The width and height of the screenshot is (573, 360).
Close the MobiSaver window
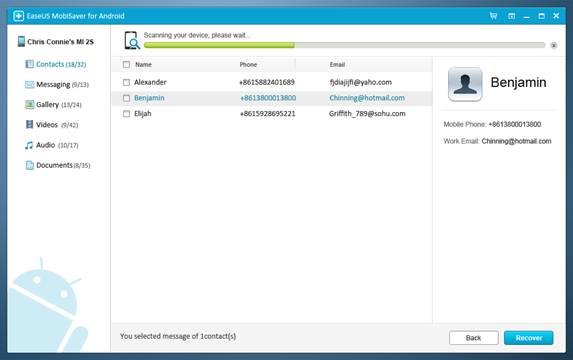(556, 16)
